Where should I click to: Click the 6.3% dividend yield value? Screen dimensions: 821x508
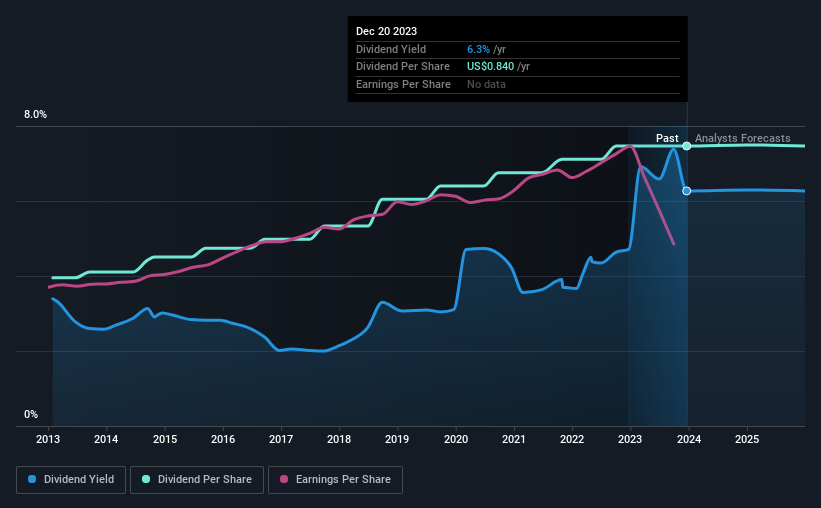[479, 49]
